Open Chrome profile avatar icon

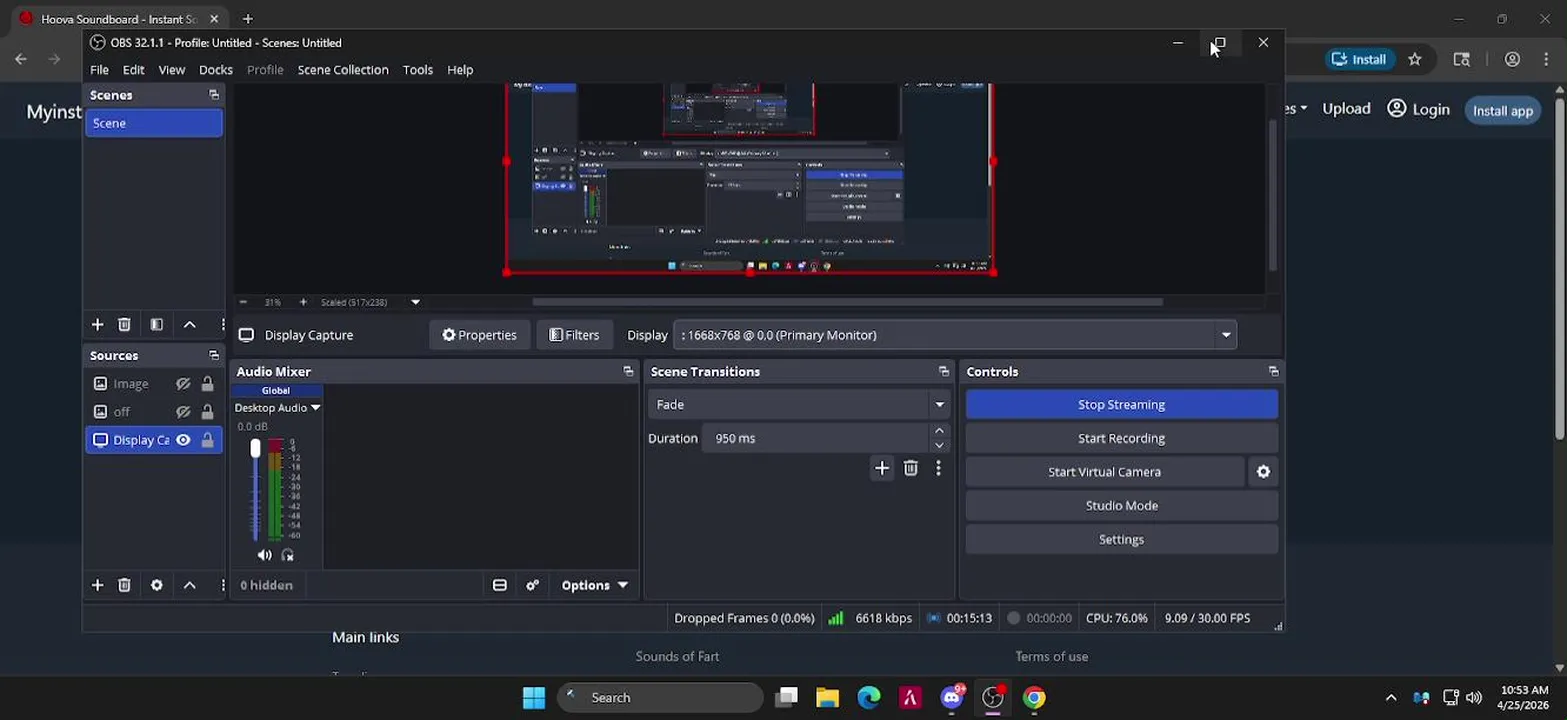point(1512,59)
